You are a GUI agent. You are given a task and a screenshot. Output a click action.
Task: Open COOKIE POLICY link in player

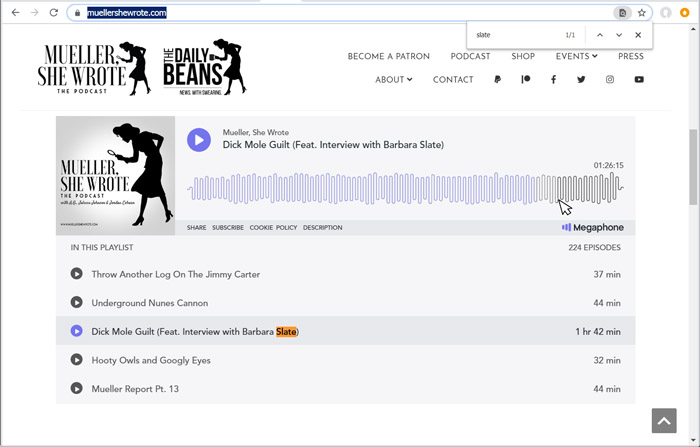coord(273,227)
